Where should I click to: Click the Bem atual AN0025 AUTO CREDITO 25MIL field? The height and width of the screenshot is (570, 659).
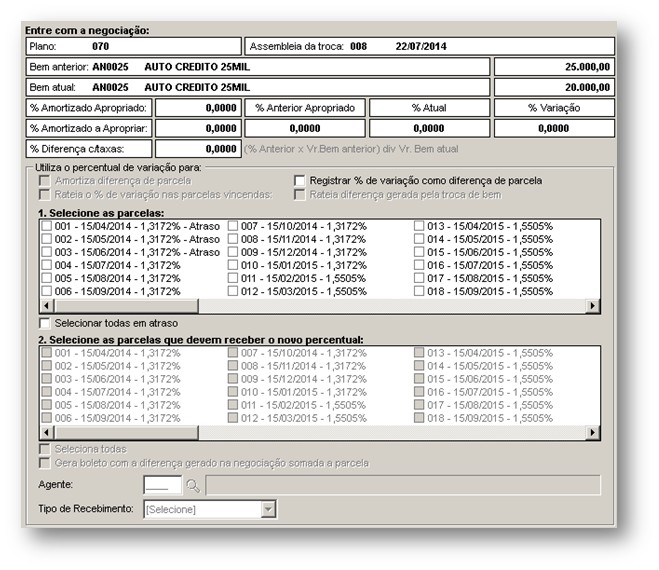point(258,87)
